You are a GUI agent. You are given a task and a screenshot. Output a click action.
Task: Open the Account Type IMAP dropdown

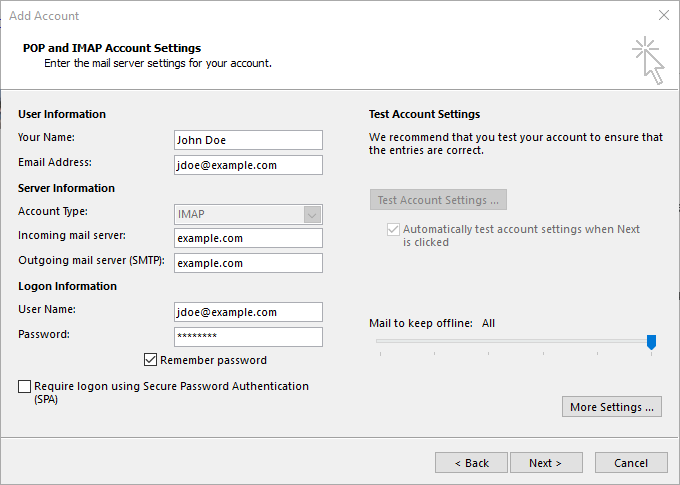[x=238, y=214]
